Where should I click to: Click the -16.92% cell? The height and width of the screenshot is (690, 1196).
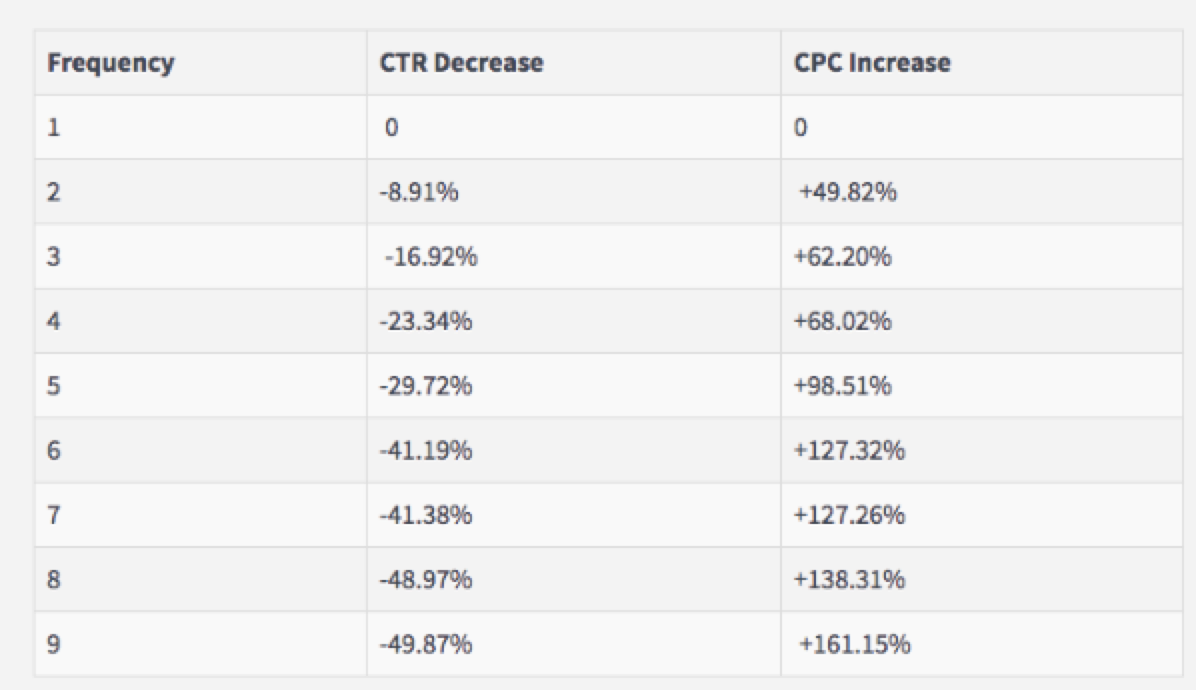(431, 257)
